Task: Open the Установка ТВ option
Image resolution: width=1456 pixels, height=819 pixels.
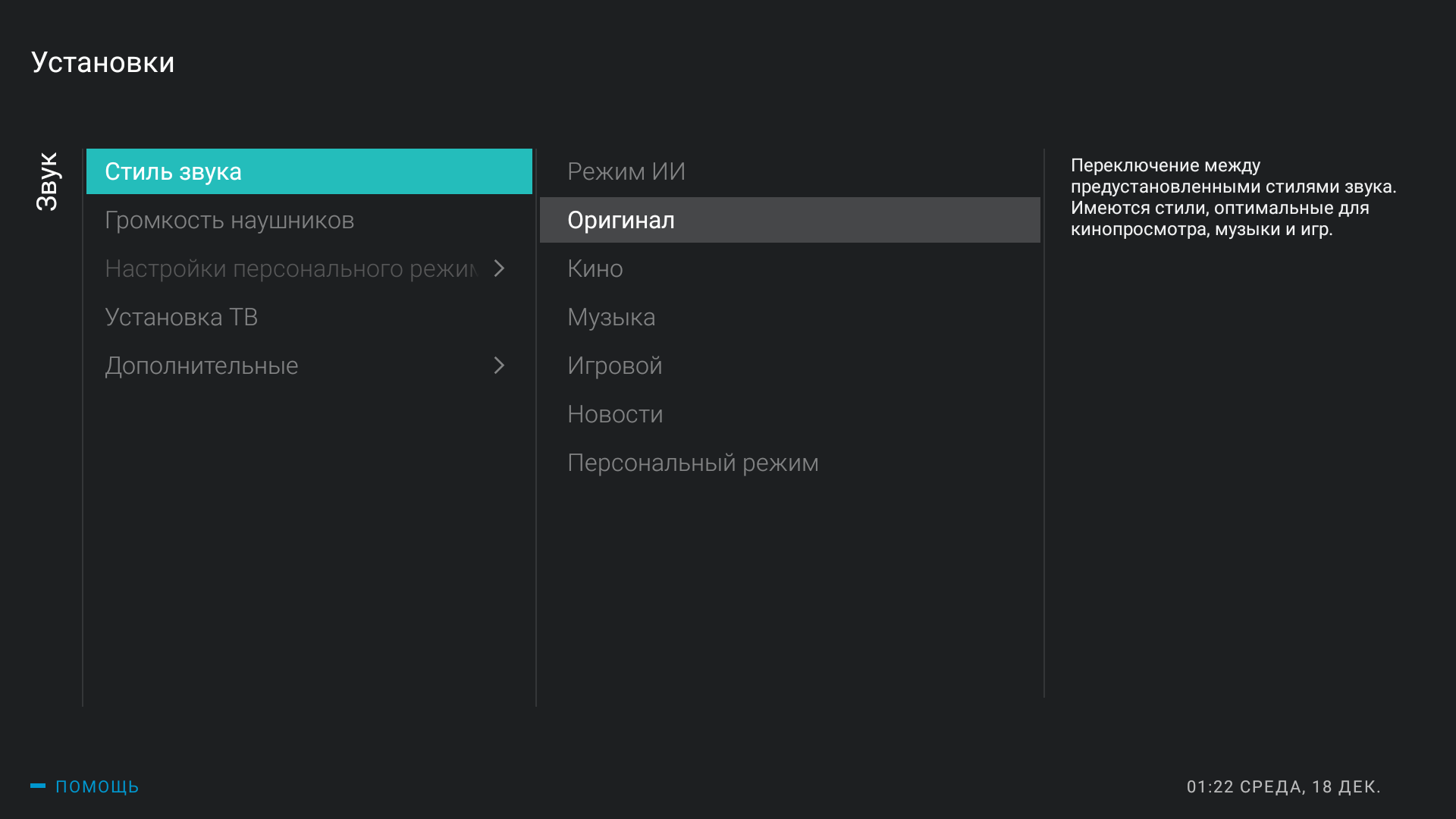Action: pos(181,317)
